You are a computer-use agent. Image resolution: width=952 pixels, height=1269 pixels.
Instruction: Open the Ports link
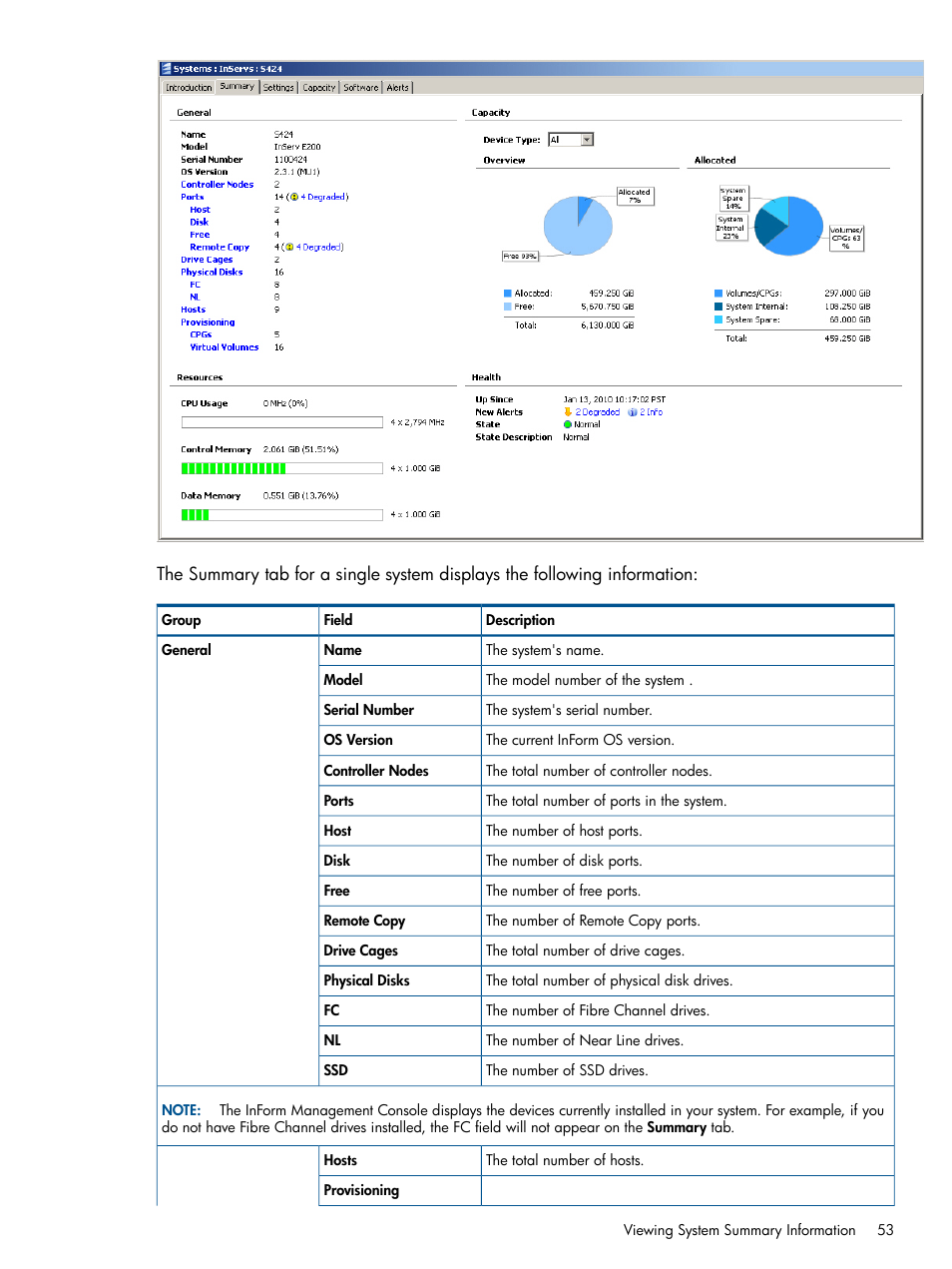tap(193, 198)
